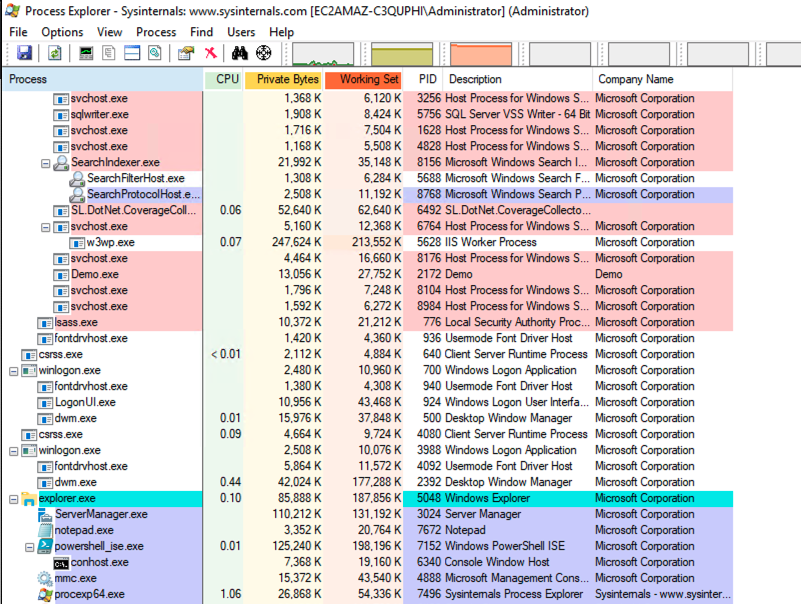Click the crosshair Find Window's Process icon

(x=264, y=53)
